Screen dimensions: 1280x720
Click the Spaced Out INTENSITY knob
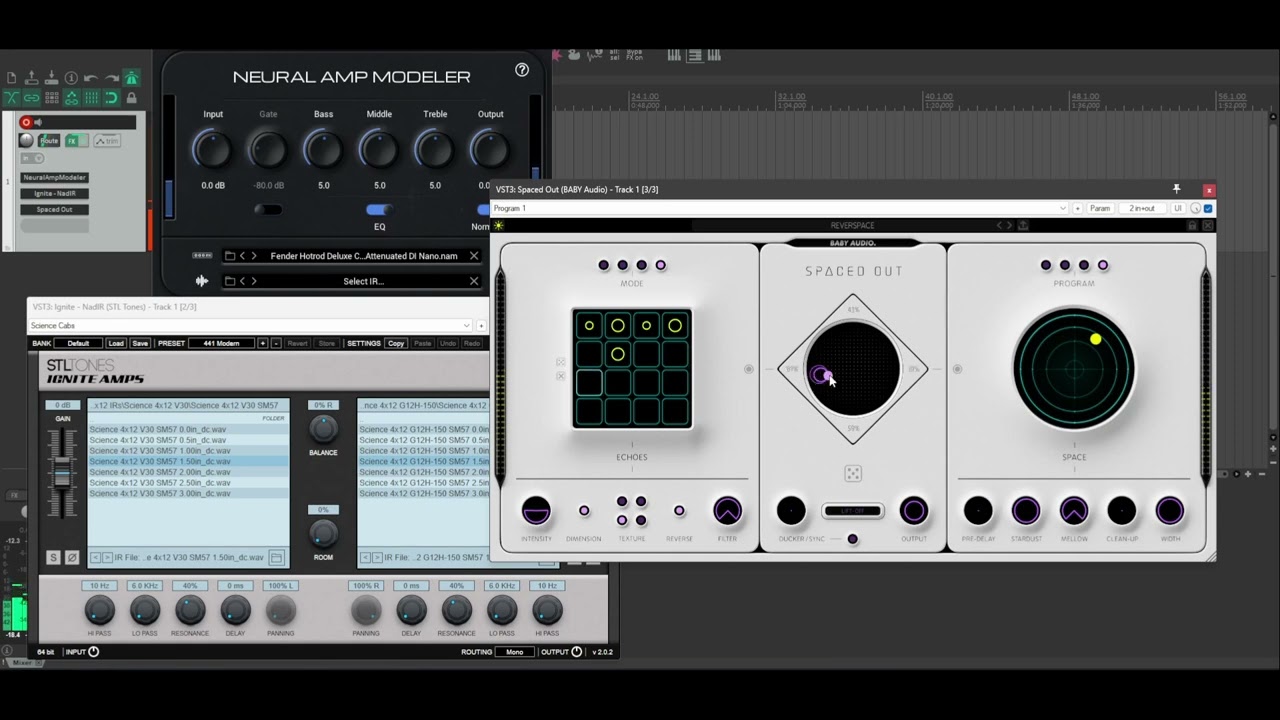(536, 511)
